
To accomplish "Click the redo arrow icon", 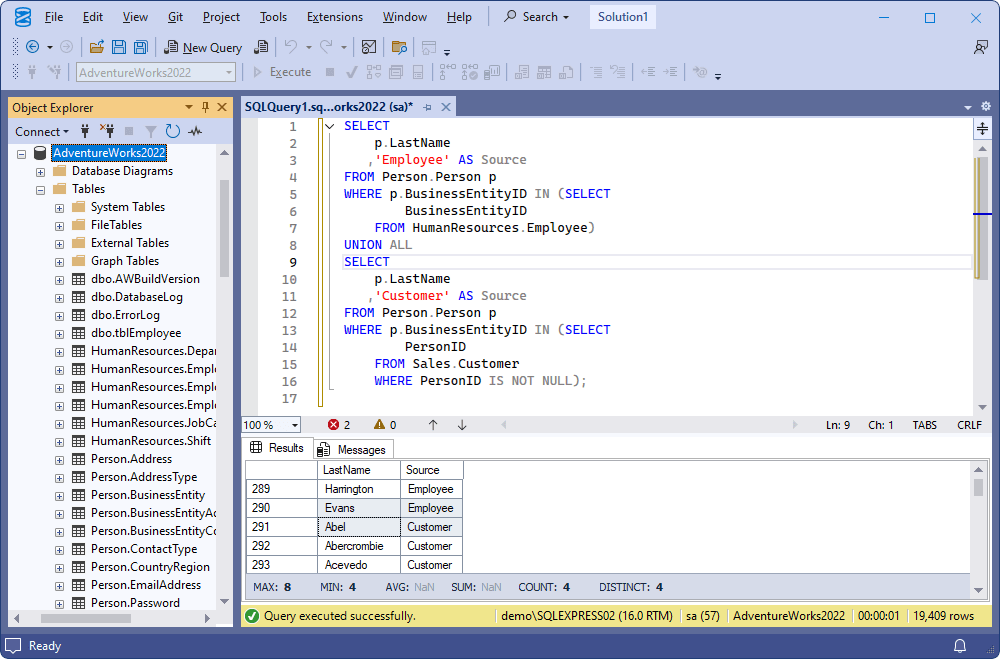I will (x=326, y=47).
